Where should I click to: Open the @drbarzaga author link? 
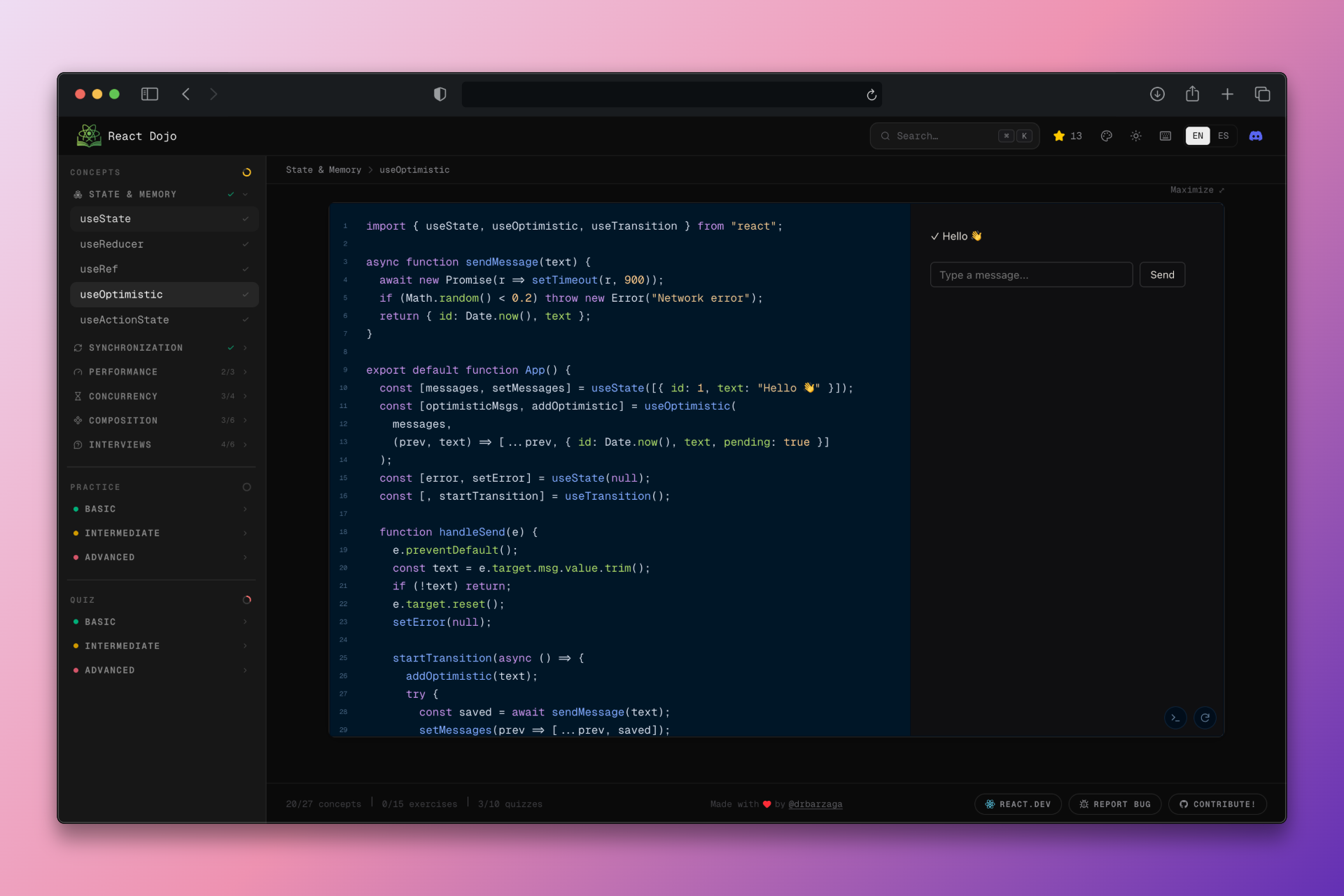[815, 804]
